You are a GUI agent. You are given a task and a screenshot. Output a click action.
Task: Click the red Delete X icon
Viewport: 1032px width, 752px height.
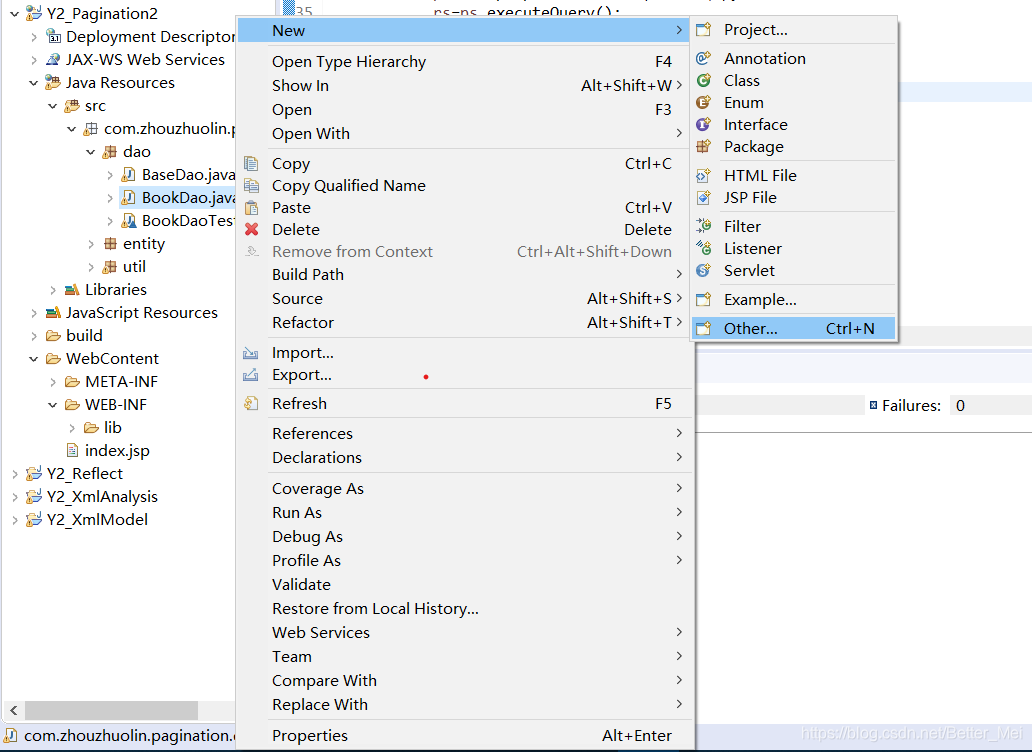pos(251,230)
